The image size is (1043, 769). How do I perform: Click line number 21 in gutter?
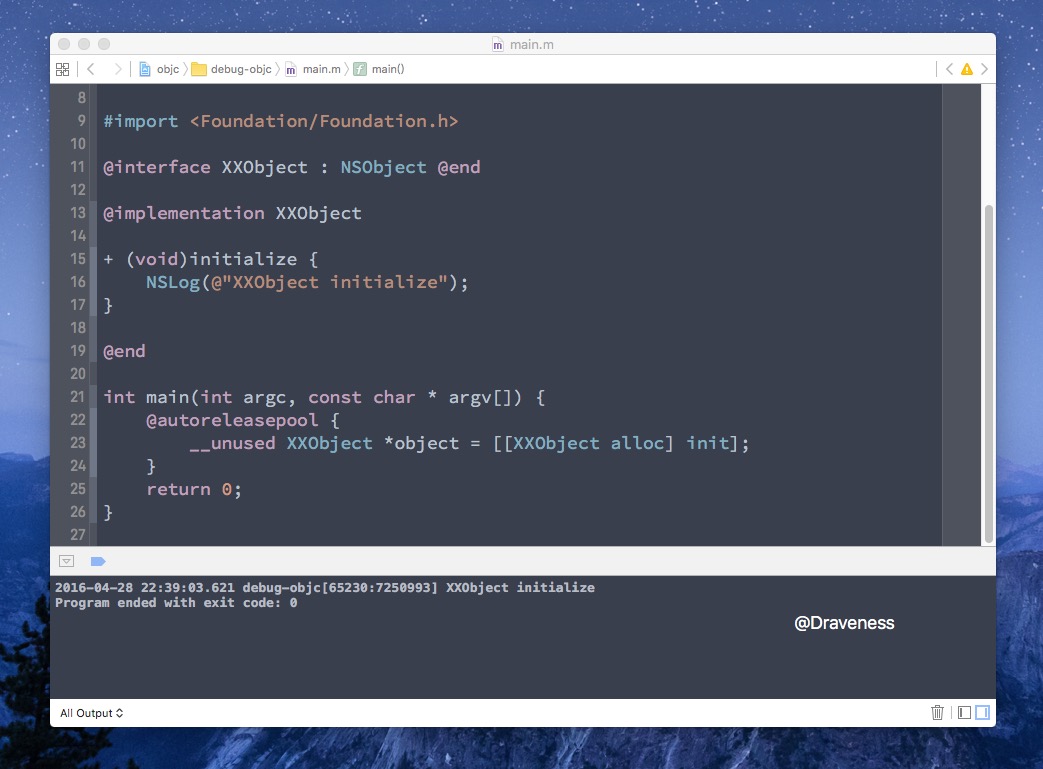(x=78, y=397)
